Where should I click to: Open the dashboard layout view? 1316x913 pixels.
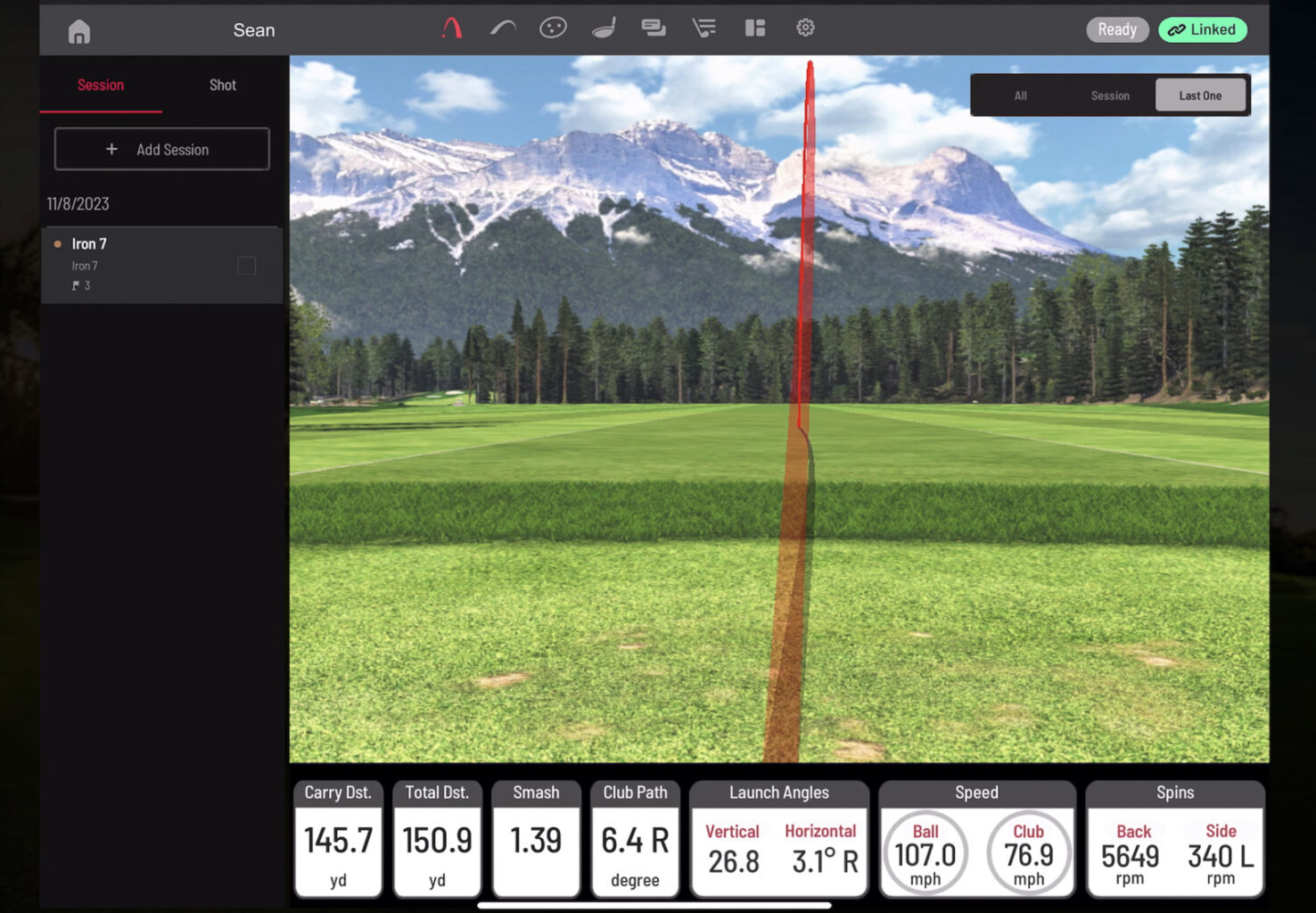click(755, 29)
